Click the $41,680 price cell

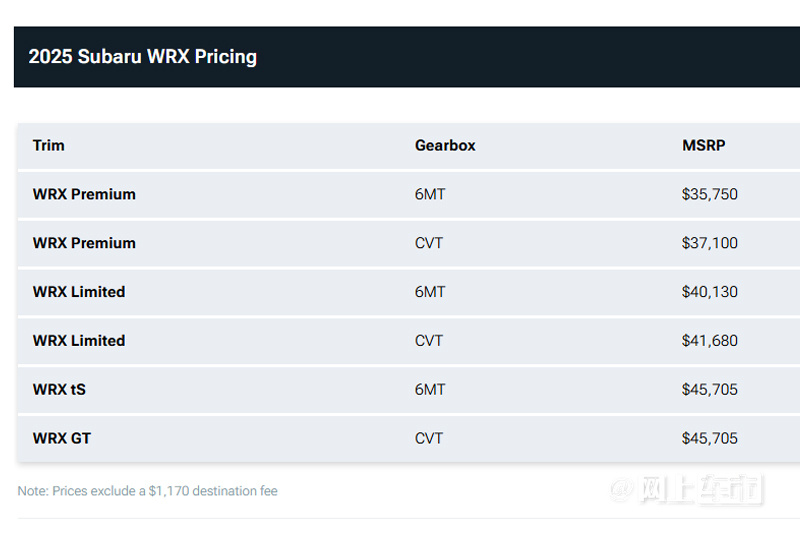click(710, 341)
